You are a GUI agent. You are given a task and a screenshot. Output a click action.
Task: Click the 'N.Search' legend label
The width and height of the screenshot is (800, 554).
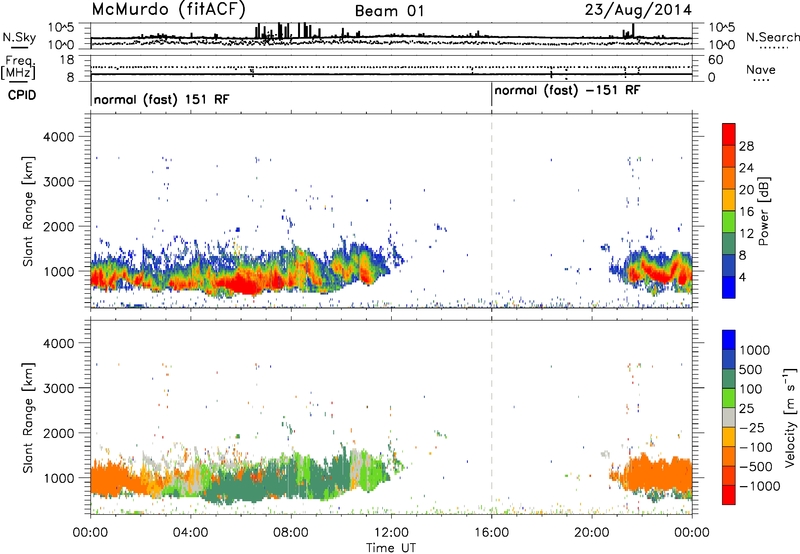click(x=772, y=37)
